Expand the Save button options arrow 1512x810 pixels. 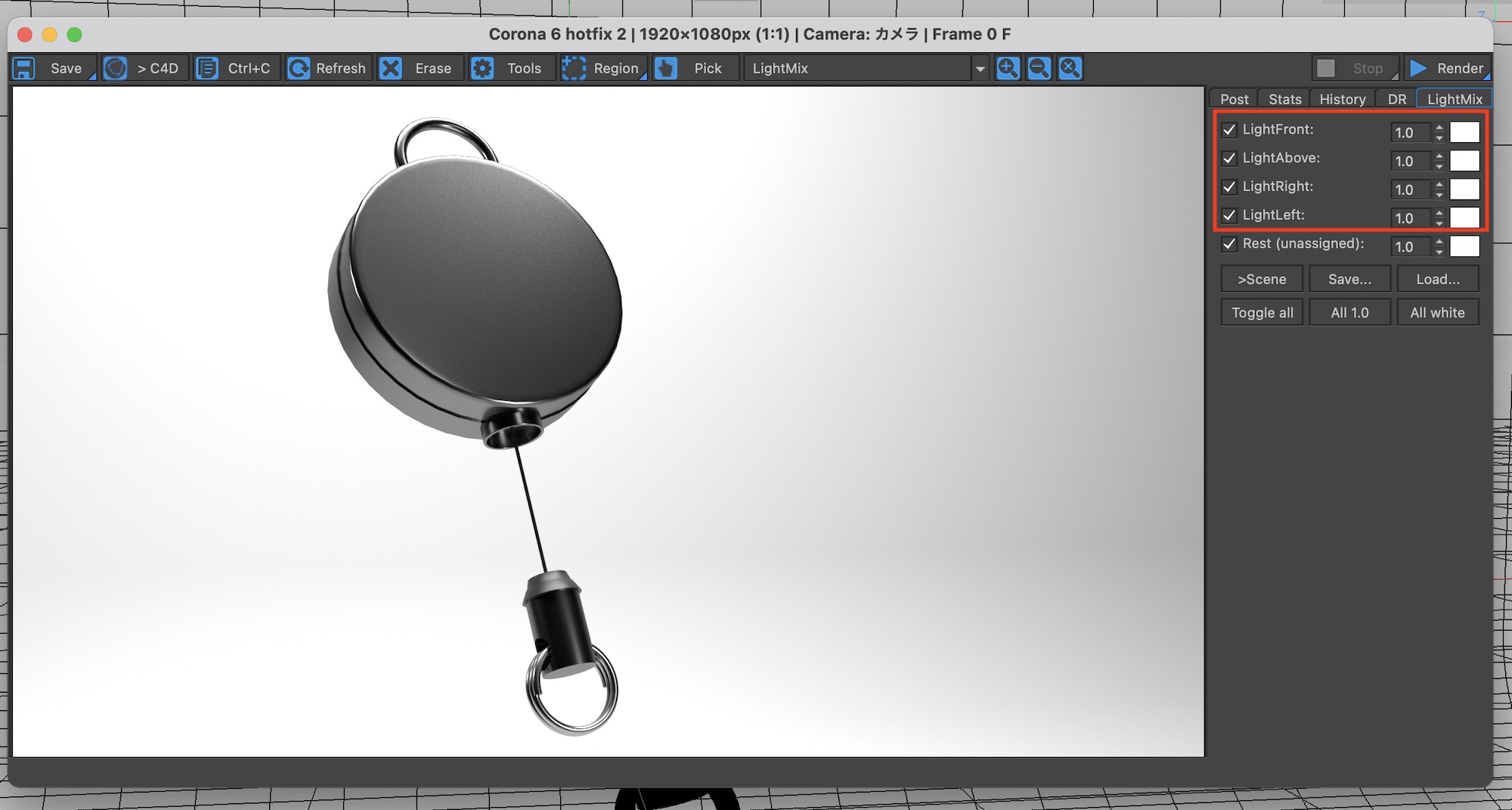point(92,76)
